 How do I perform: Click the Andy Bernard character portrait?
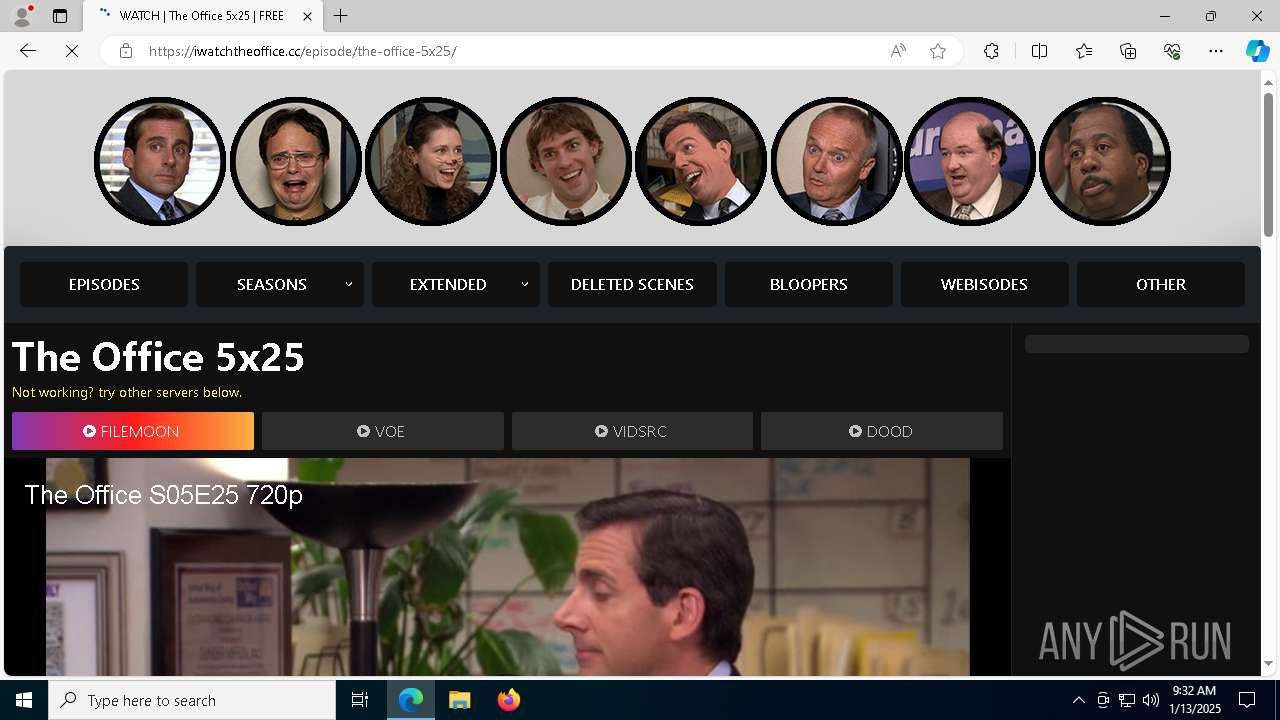pyautogui.click(x=701, y=161)
